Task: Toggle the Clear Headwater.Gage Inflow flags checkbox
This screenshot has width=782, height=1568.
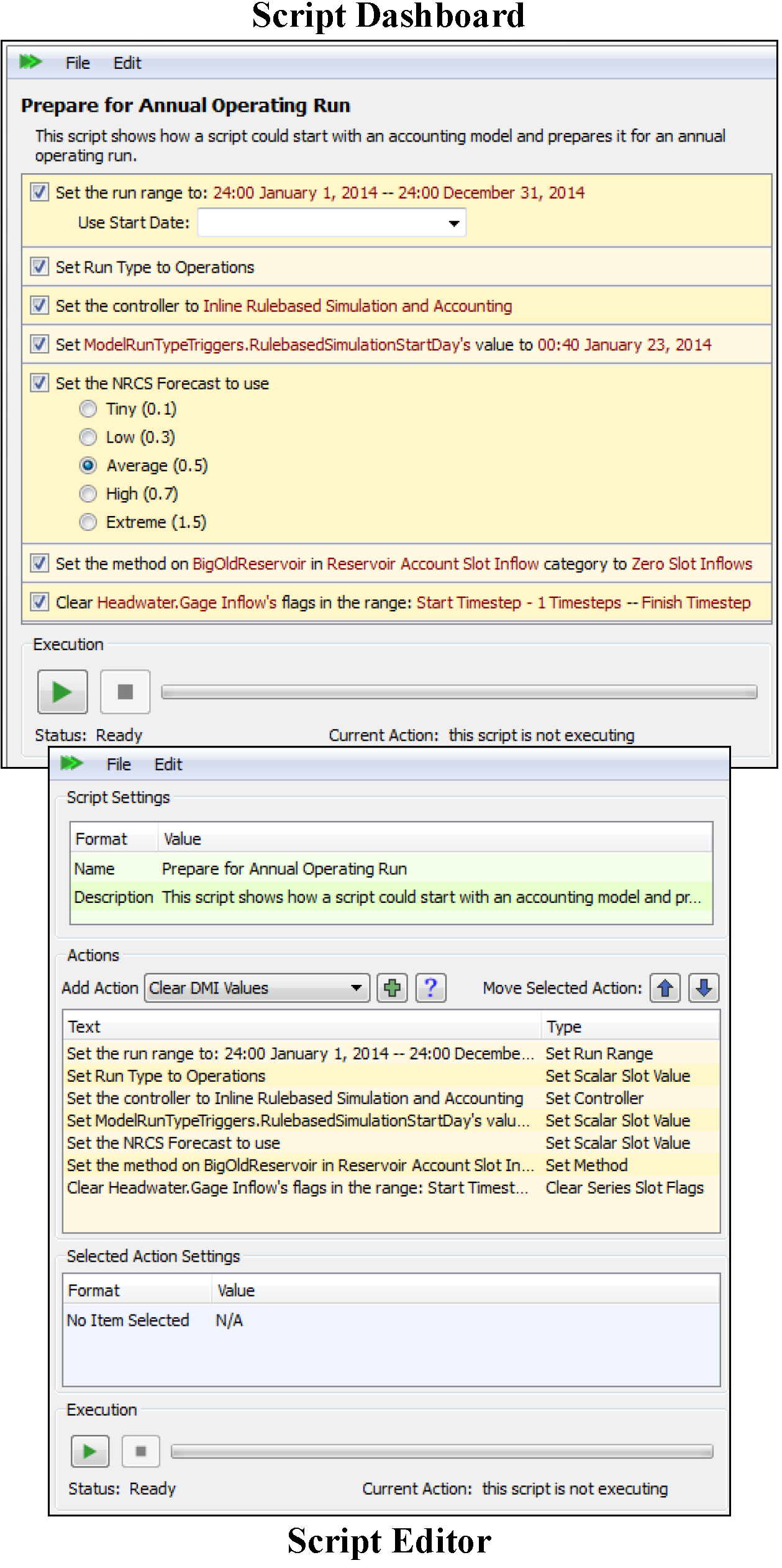Action: click(x=40, y=602)
